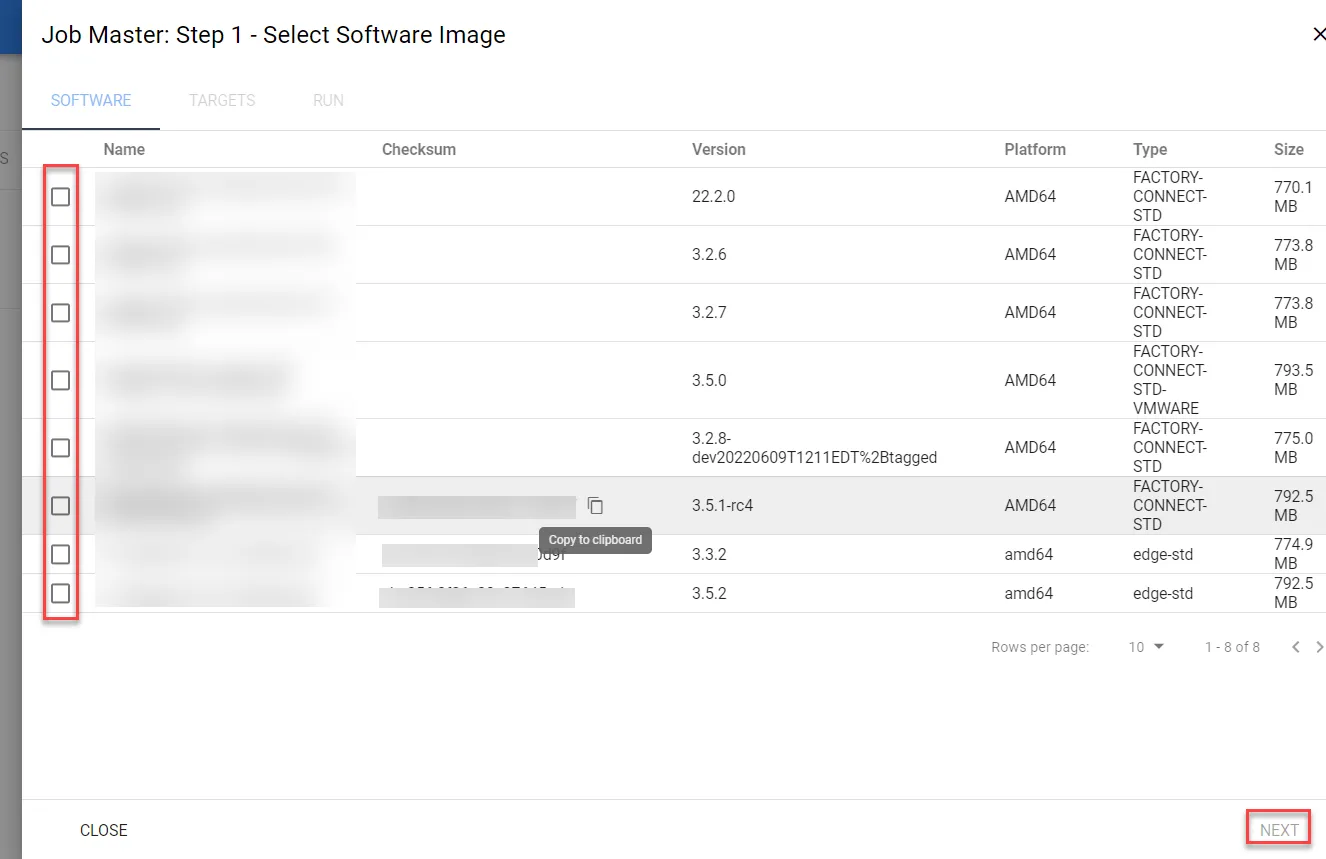Check the 3.2.8-dev20220609 image checkbox

(61, 447)
